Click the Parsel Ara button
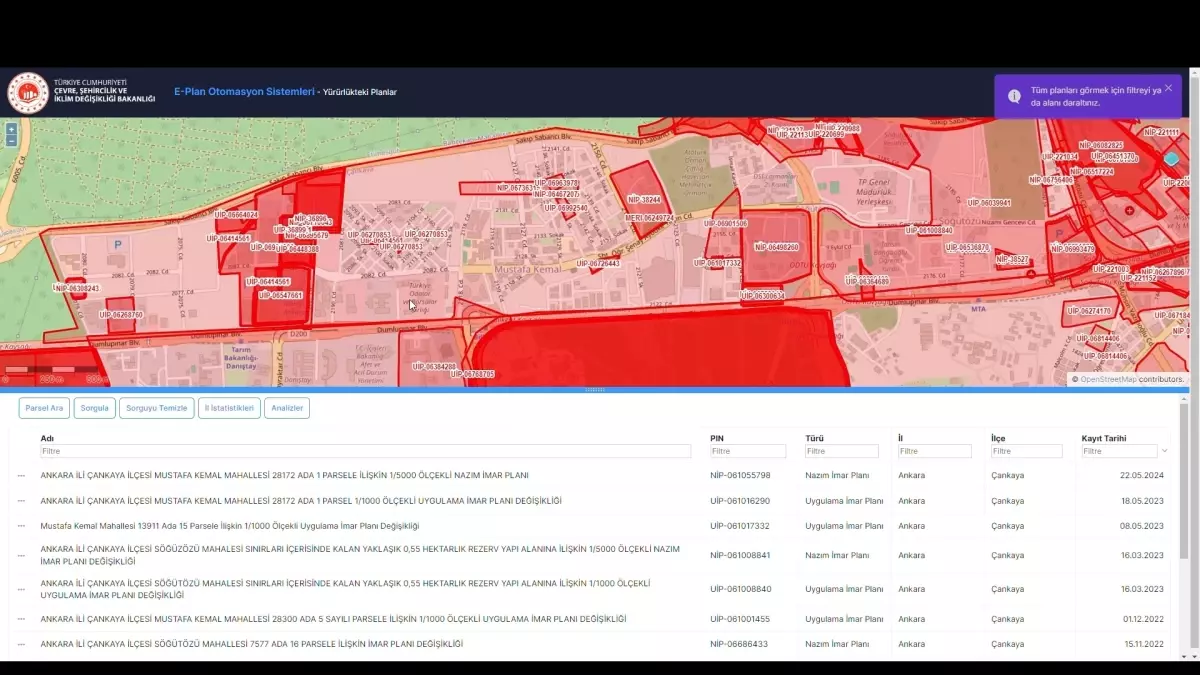 pos(43,407)
